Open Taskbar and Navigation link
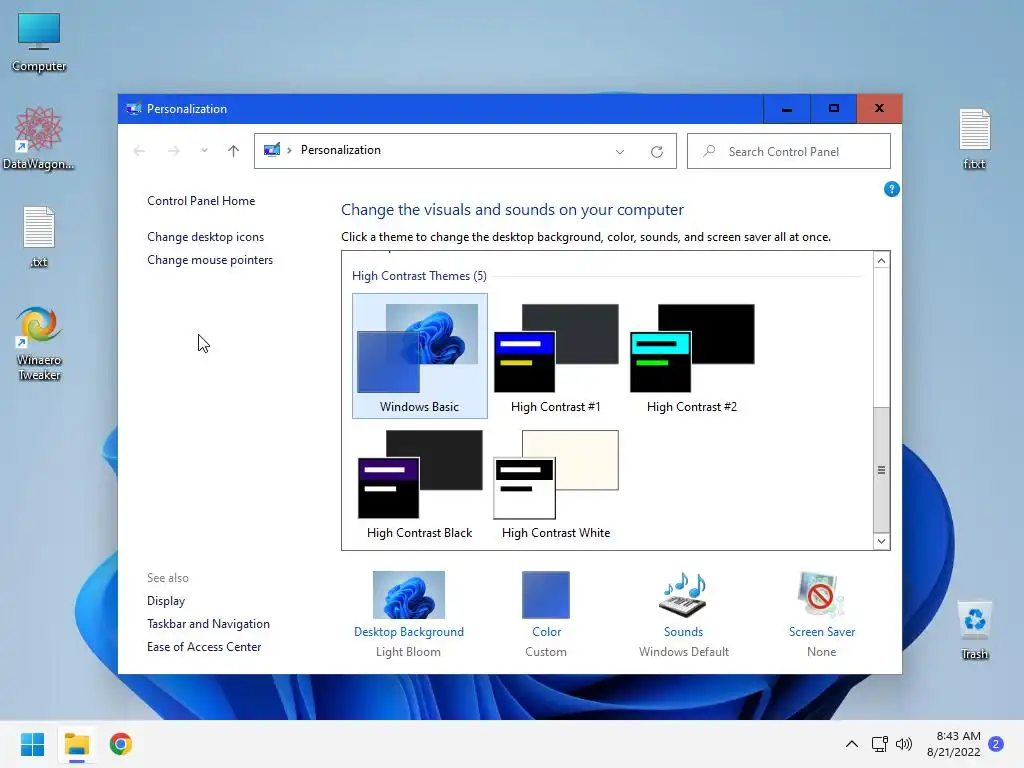The width and height of the screenshot is (1024, 768). click(208, 624)
